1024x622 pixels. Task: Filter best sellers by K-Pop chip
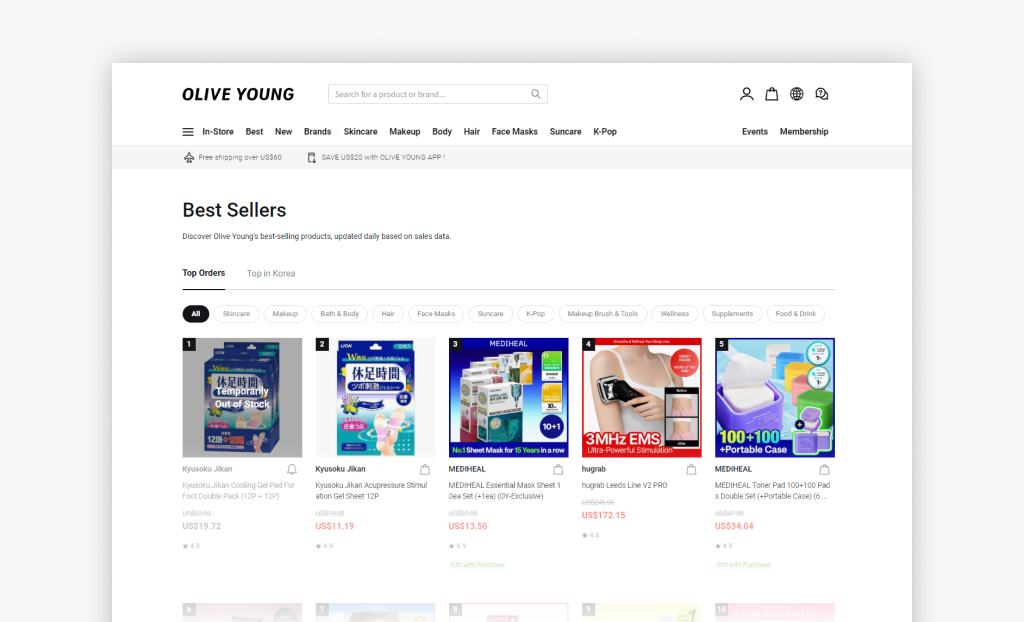click(536, 314)
